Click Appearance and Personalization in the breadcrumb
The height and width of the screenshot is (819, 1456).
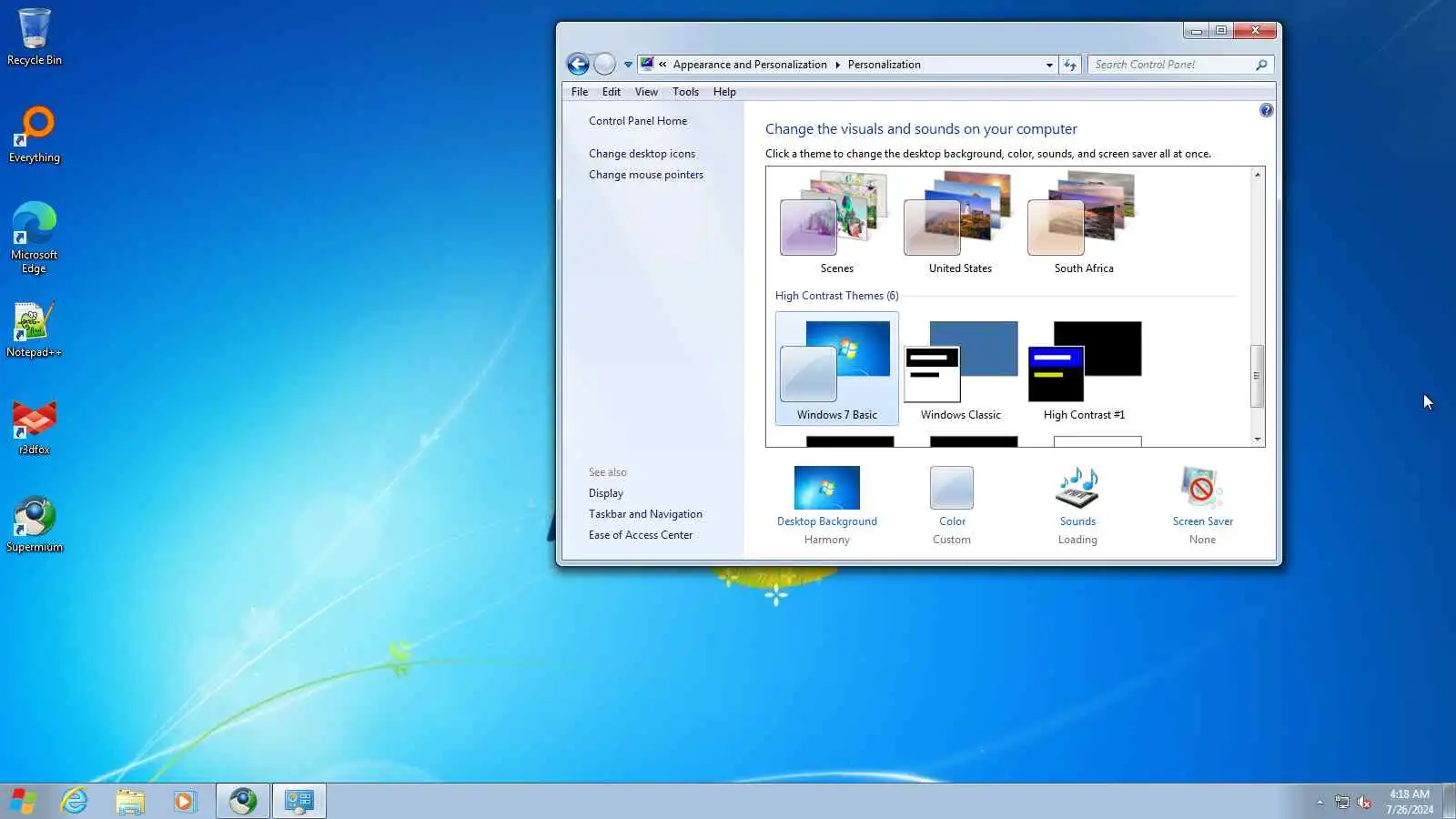point(750,65)
